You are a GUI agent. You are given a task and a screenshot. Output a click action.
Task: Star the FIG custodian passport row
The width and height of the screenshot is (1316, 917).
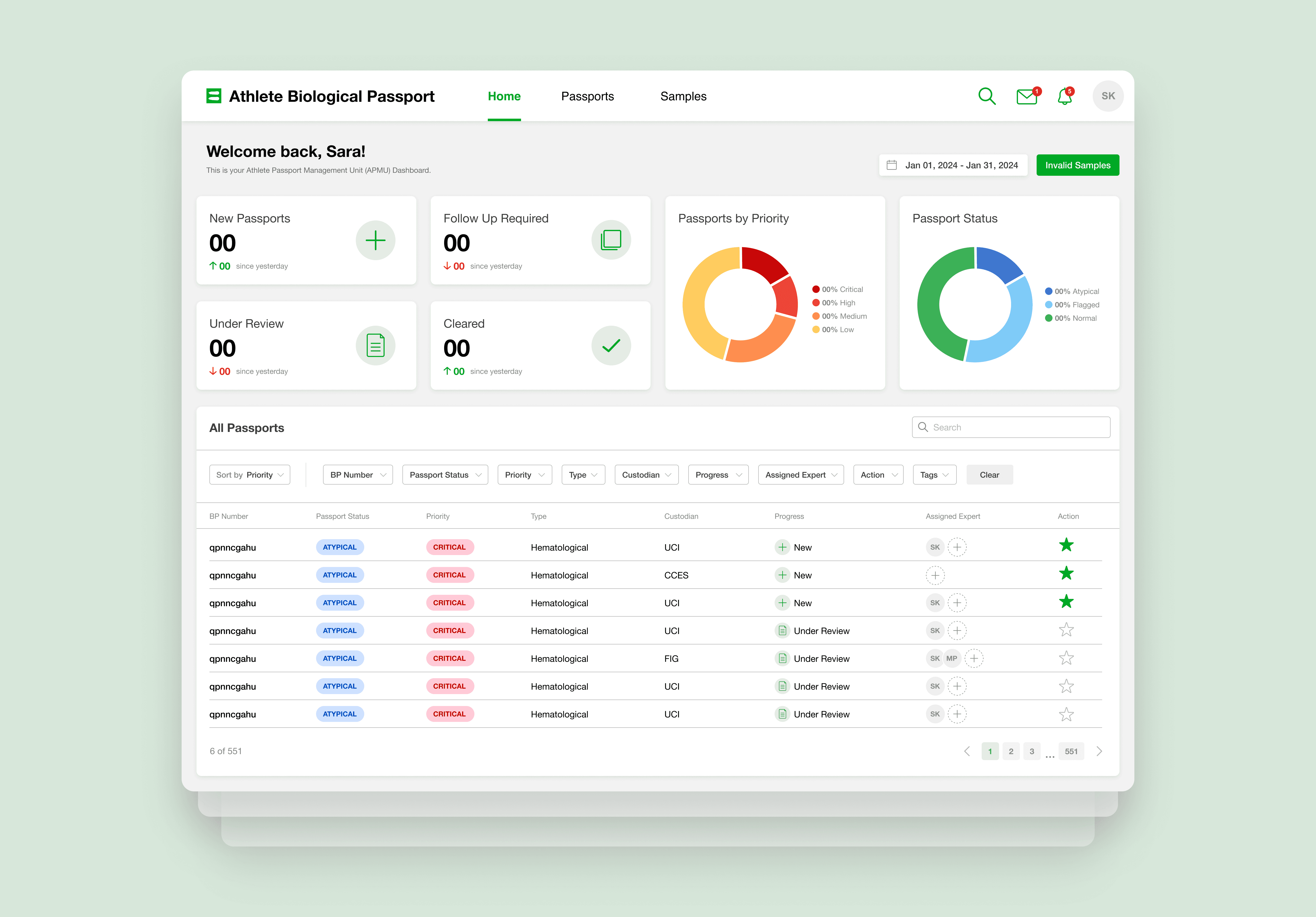click(x=1066, y=658)
